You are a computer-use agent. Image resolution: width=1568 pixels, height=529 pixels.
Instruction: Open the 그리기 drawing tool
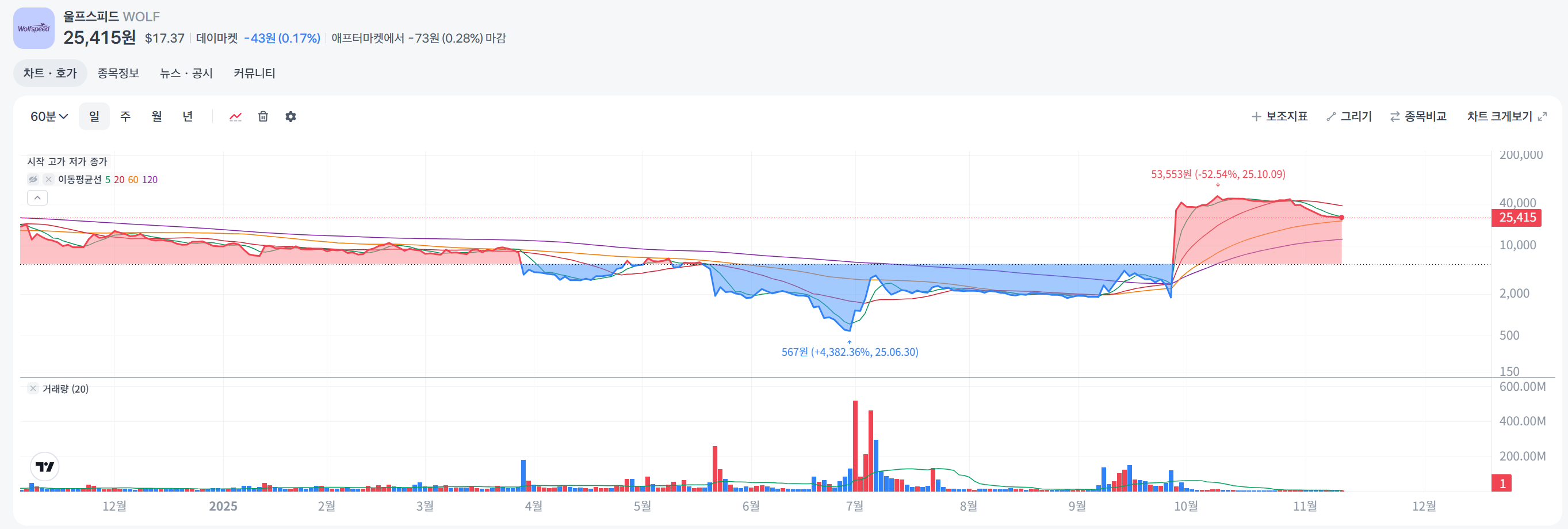(x=1349, y=116)
